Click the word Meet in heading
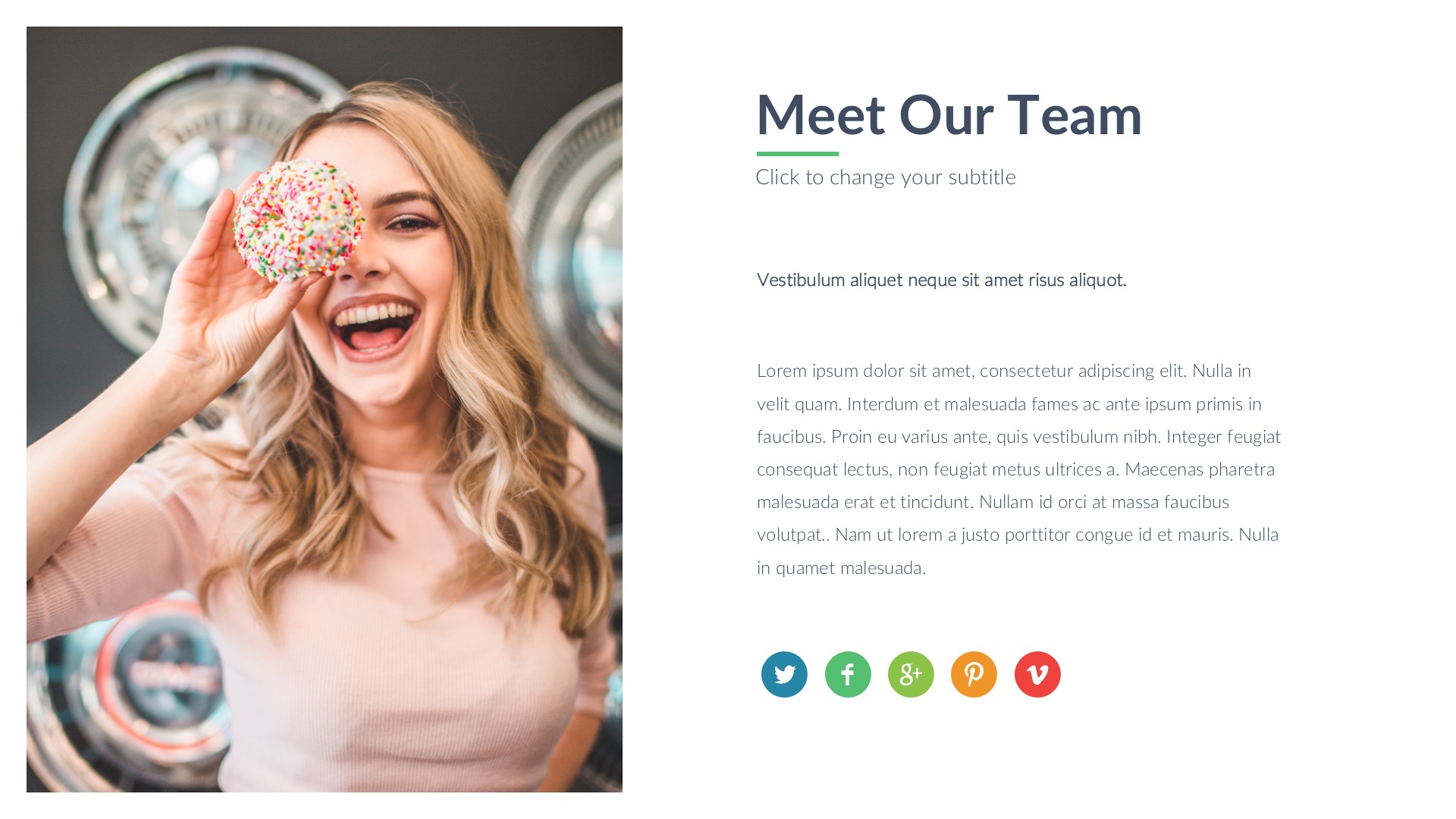Screen dimensions: 1456x819 point(821,115)
